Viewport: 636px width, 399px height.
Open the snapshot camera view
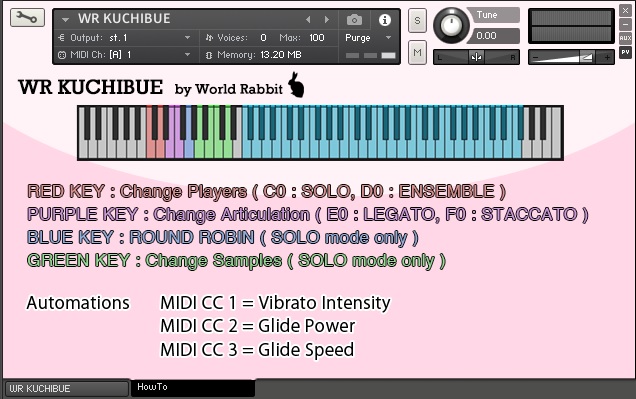pos(354,19)
